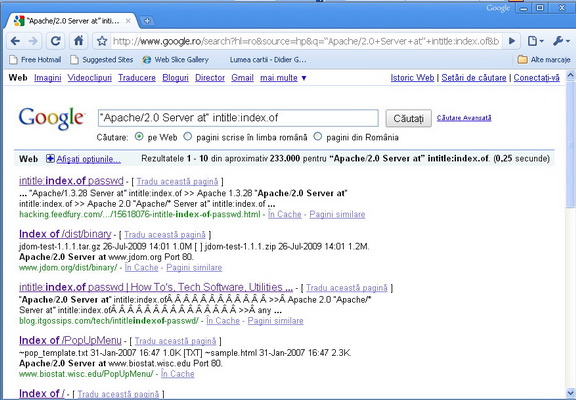Viewport: 576px width, 400px height.
Task: Click the page scrollbar down arrow
Action: click(x=571, y=392)
